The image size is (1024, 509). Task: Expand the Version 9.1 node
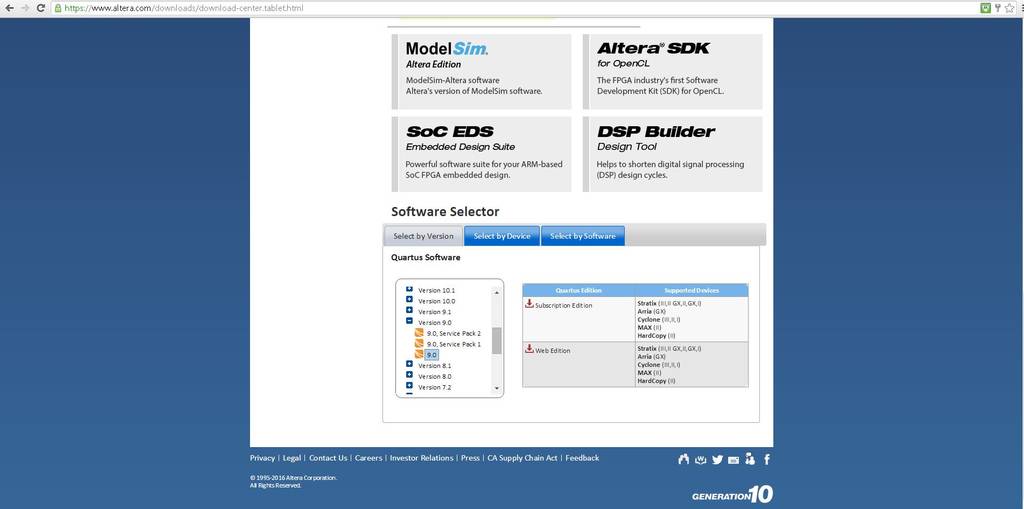(409, 311)
